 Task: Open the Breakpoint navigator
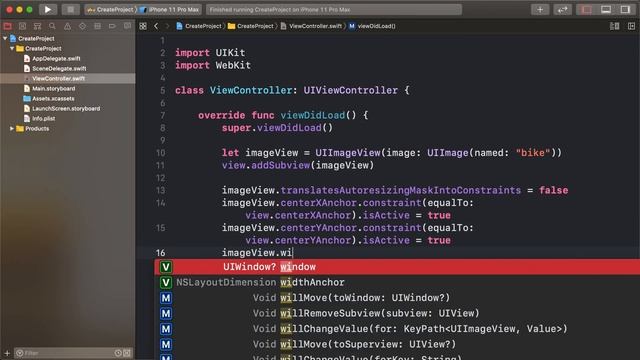tap(112, 26)
